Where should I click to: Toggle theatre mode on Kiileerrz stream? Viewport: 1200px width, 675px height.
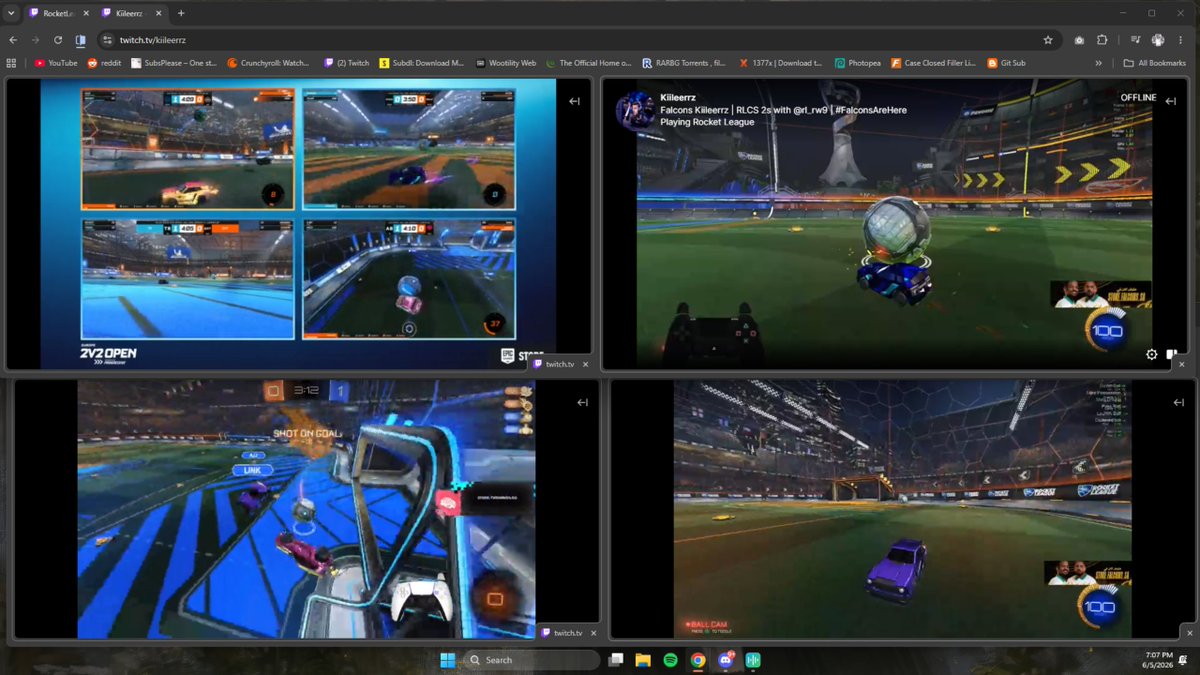coord(1171,354)
